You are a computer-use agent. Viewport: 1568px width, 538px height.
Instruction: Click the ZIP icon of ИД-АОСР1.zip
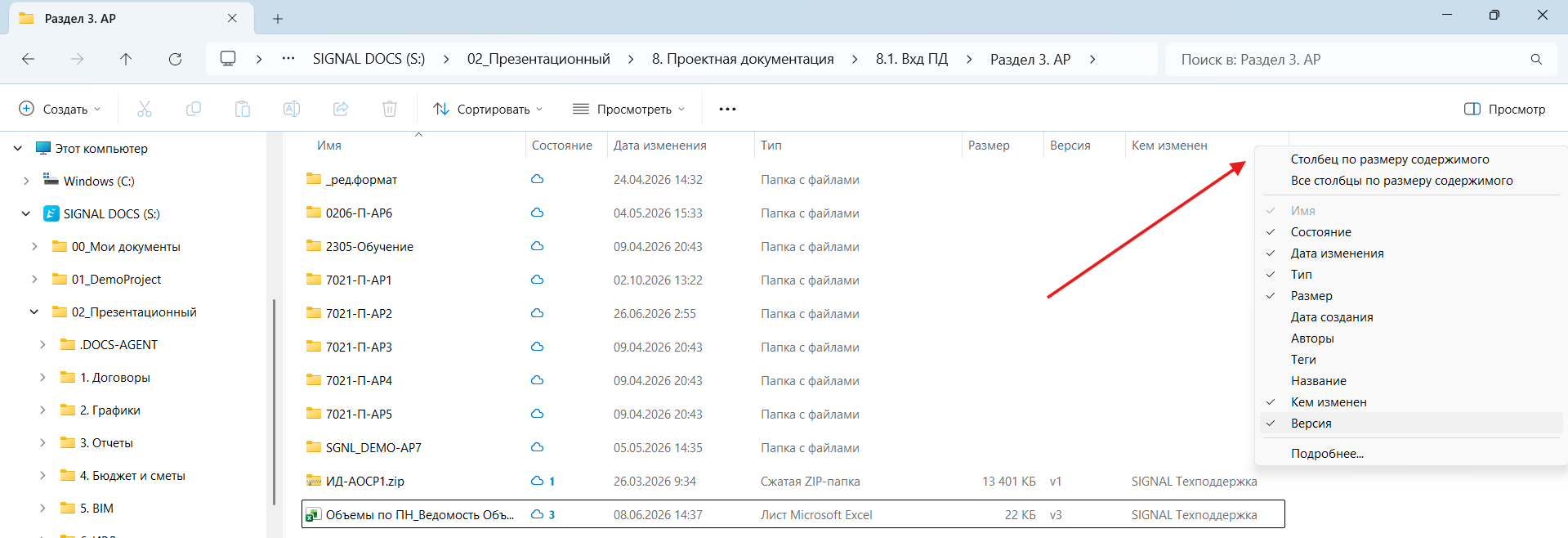314,481
